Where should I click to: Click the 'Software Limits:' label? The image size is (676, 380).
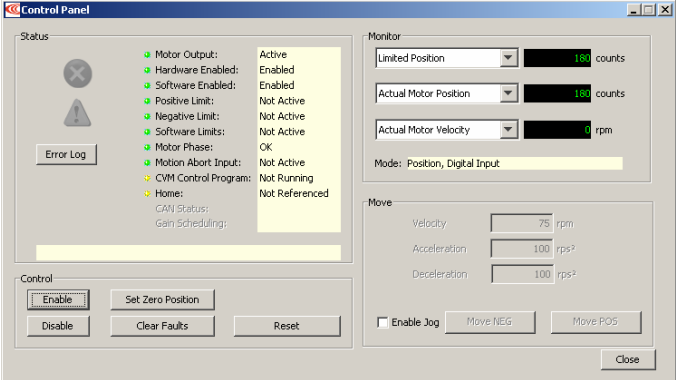point(190,132)
